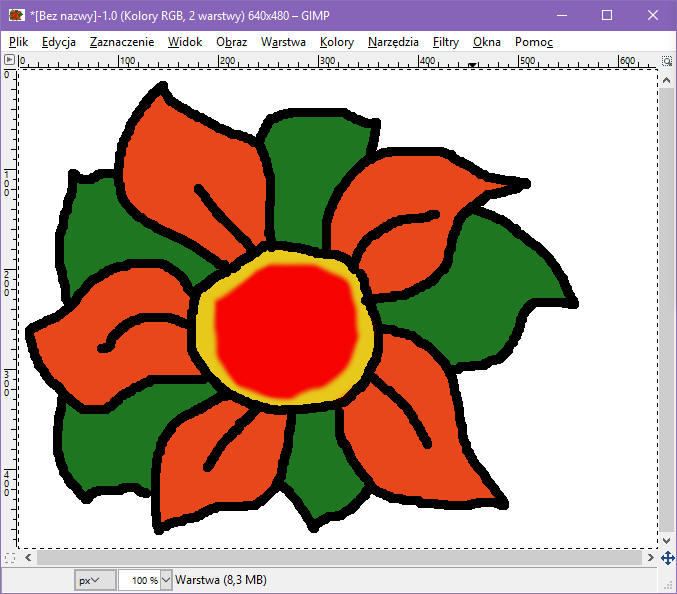Minimize the GIMP window

point(561,15)
